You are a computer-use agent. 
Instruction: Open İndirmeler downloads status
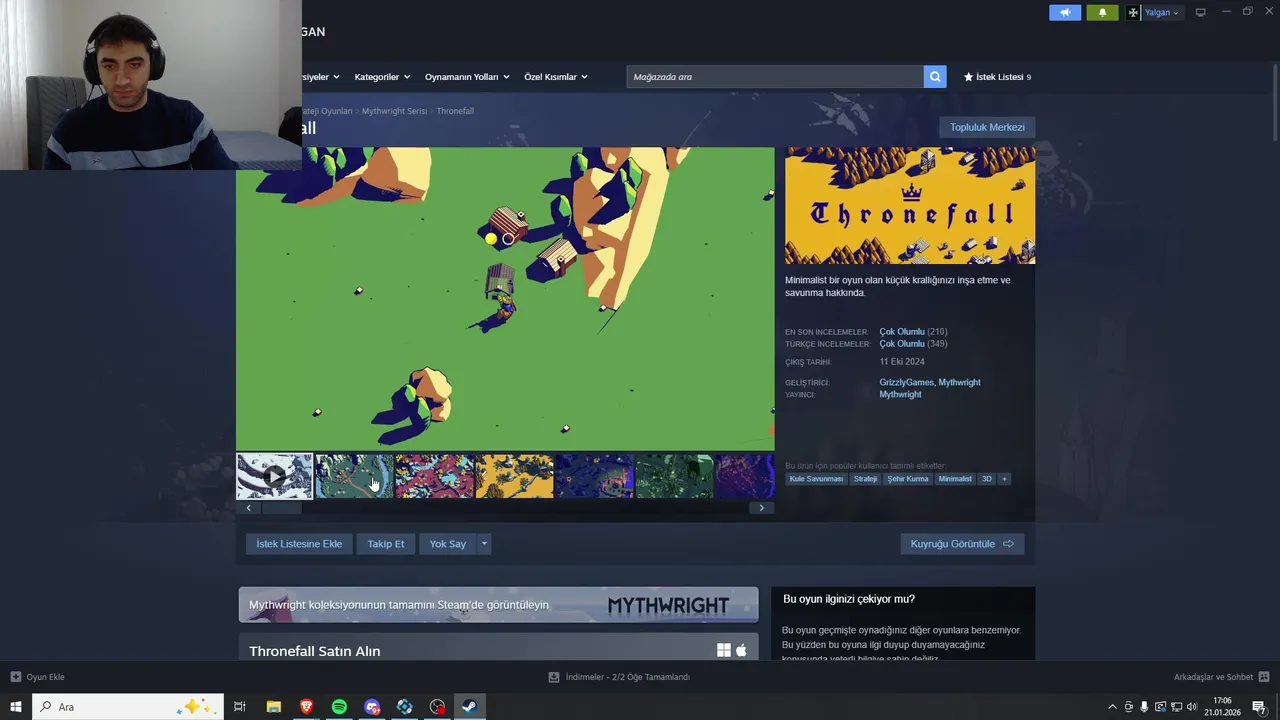coord(619,677)
